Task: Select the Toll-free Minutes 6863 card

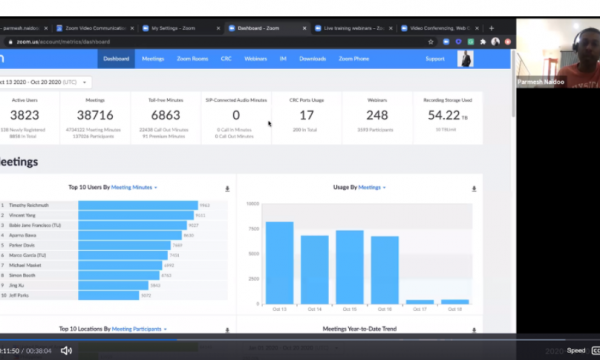Action: click(x=166, y=118)
